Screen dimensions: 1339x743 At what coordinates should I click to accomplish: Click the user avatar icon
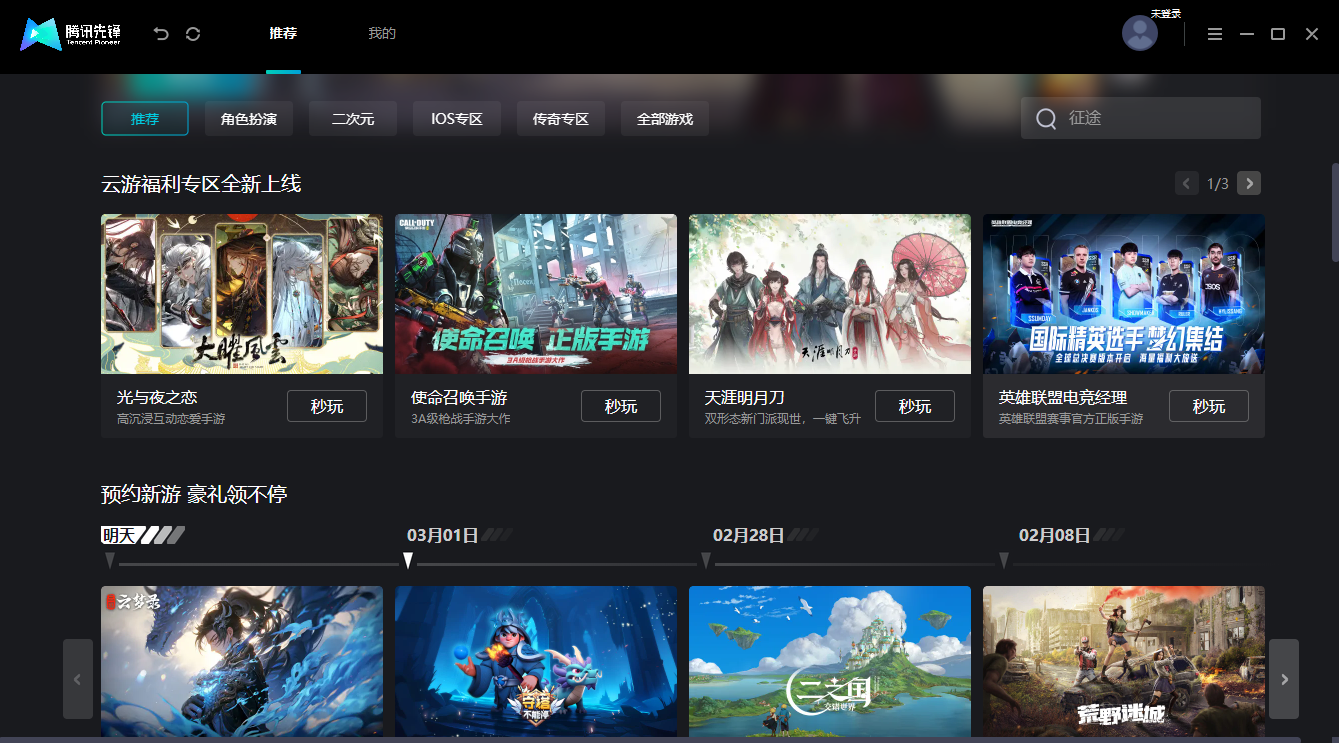[x=1139, y=33]
